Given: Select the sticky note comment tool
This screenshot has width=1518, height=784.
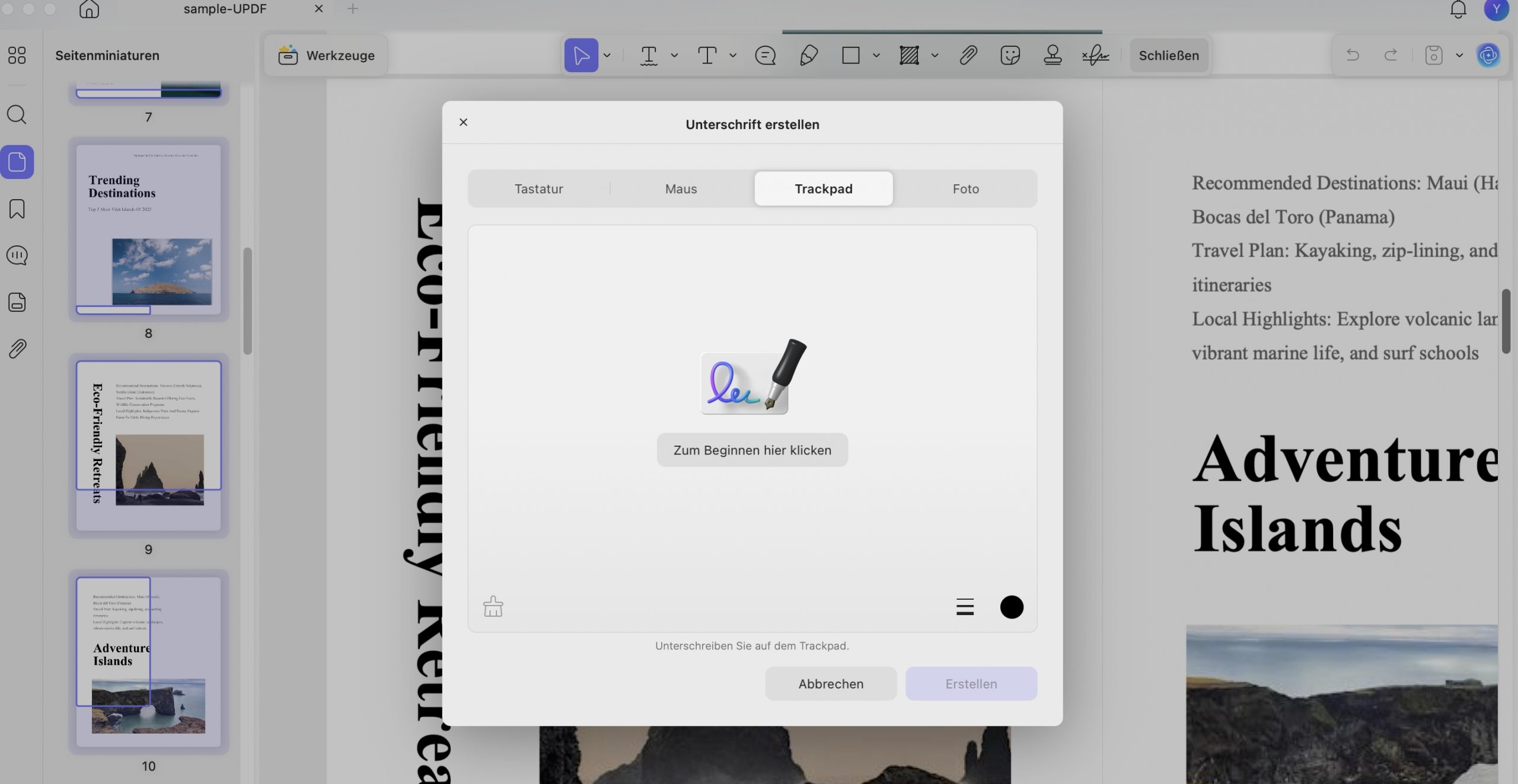Looking at the screenshot, I should pyautogui.click(x=765, y=55).
